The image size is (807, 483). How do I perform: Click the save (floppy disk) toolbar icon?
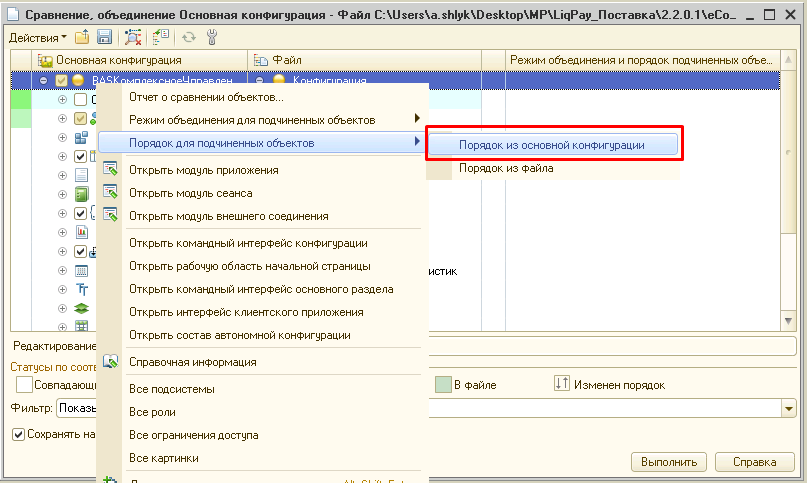[104, 37]
